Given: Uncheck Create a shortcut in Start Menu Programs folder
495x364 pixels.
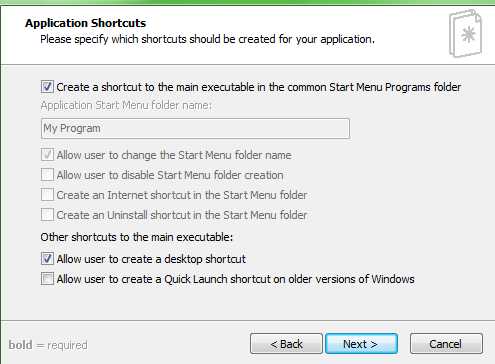Looking at the screenshot, I should pyautogui.click(x=47, y=87).
